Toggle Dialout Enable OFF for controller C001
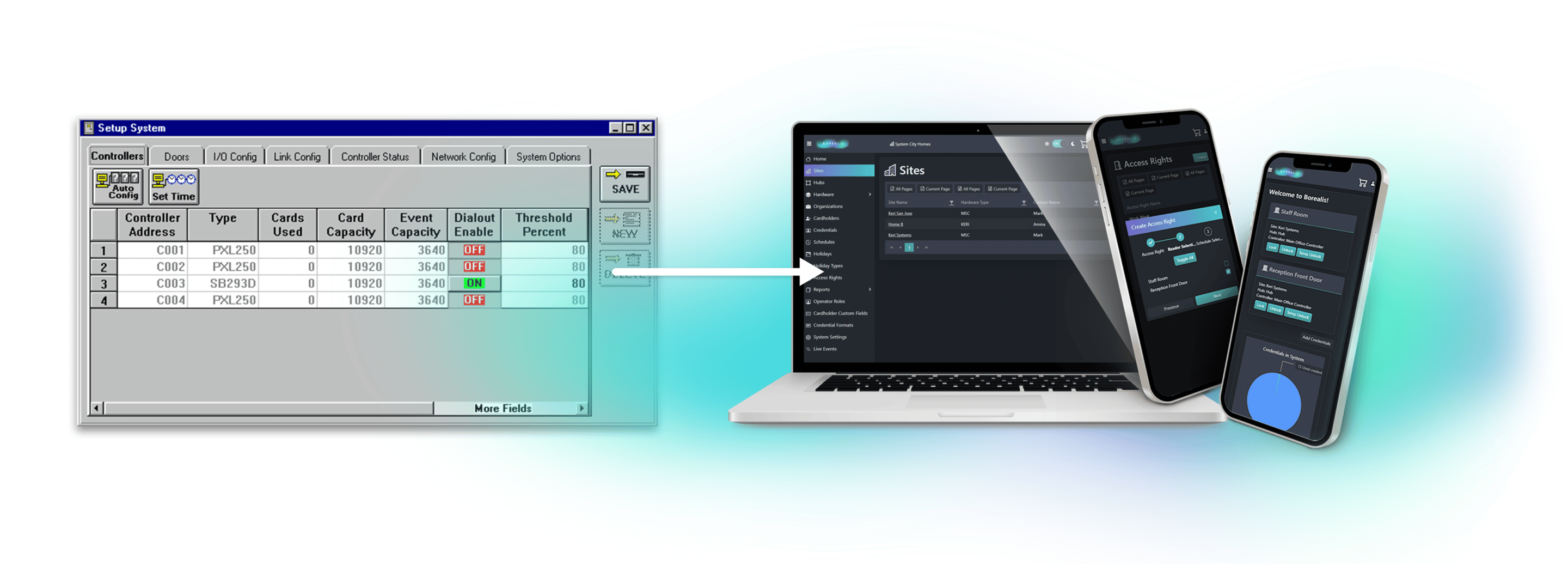Image resolution: width=1568 pixels, height=564 pixels. [x=474, y=250]
